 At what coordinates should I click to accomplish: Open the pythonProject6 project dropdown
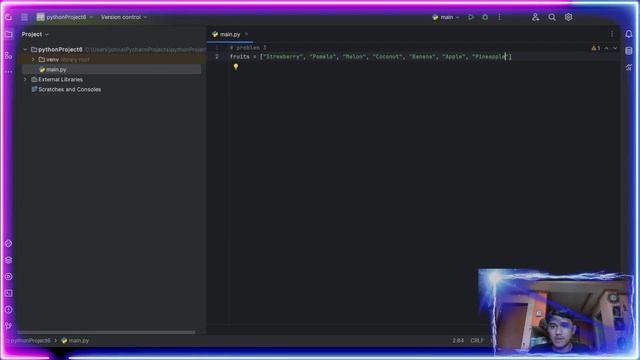tap(65, 17)
